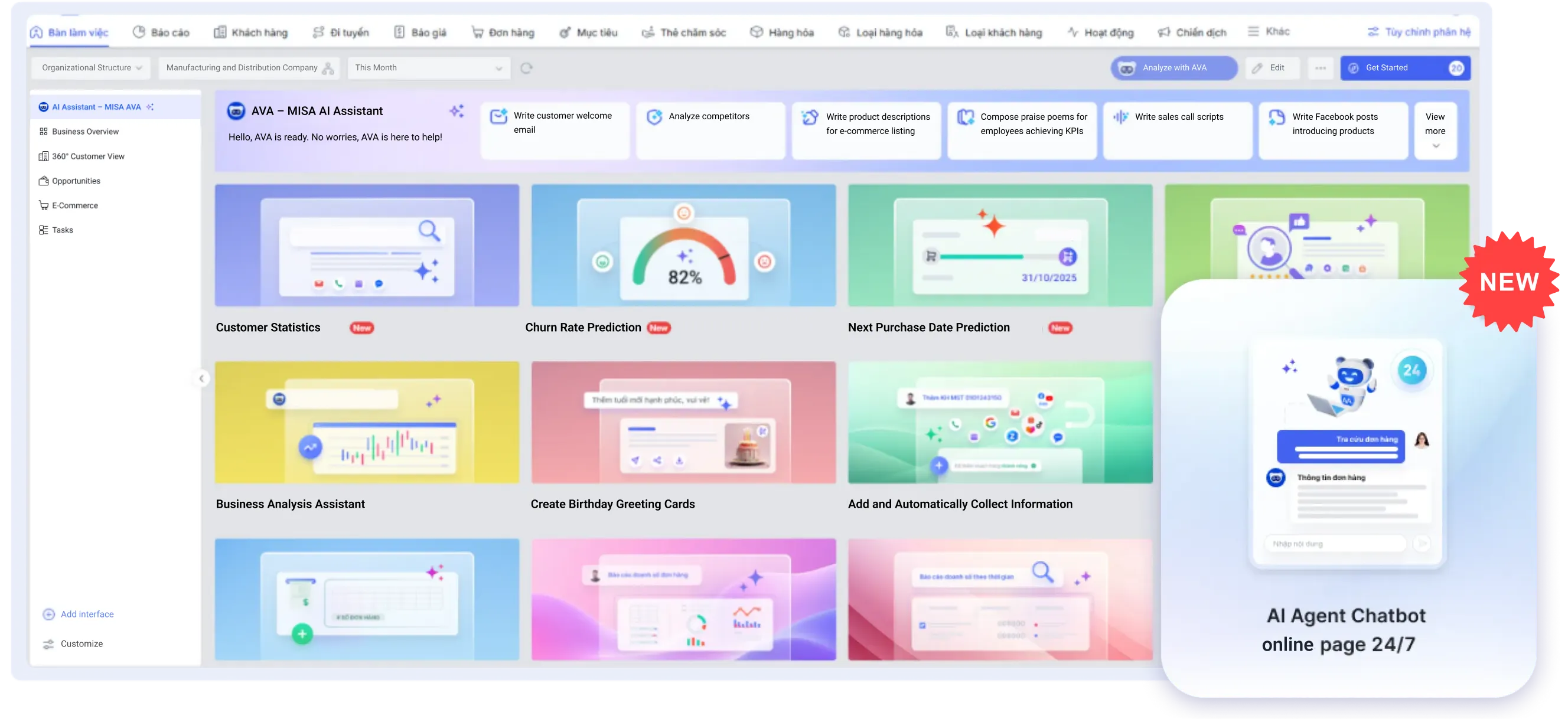This screenshot has width=1568, height=719.
Task: Collapse the left sidebar with arrow handle
Action: pyautogui.click(x=201, y=378)
